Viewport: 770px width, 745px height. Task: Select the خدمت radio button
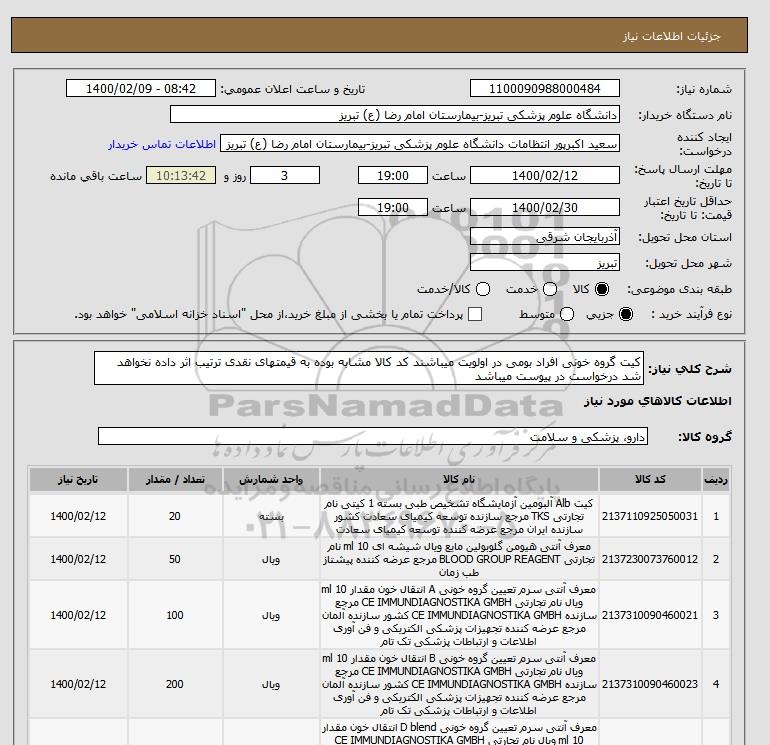click(x=550, y=289)
